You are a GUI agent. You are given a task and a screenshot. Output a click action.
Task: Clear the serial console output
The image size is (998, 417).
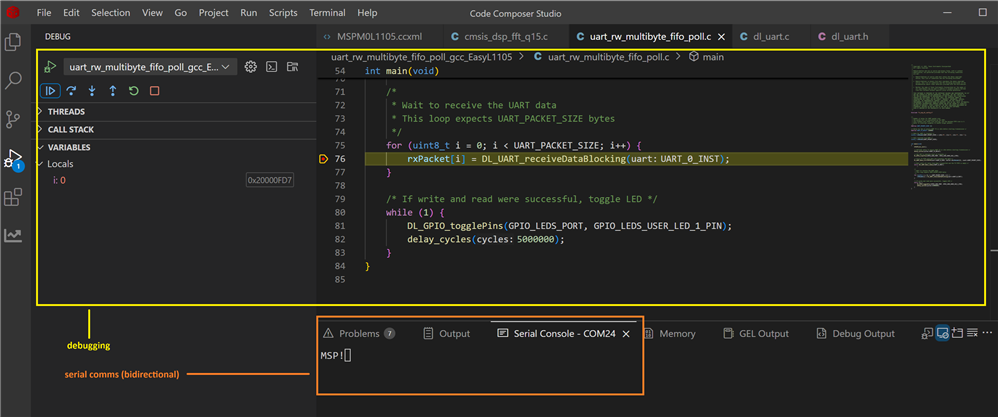(x=972, y=333)
